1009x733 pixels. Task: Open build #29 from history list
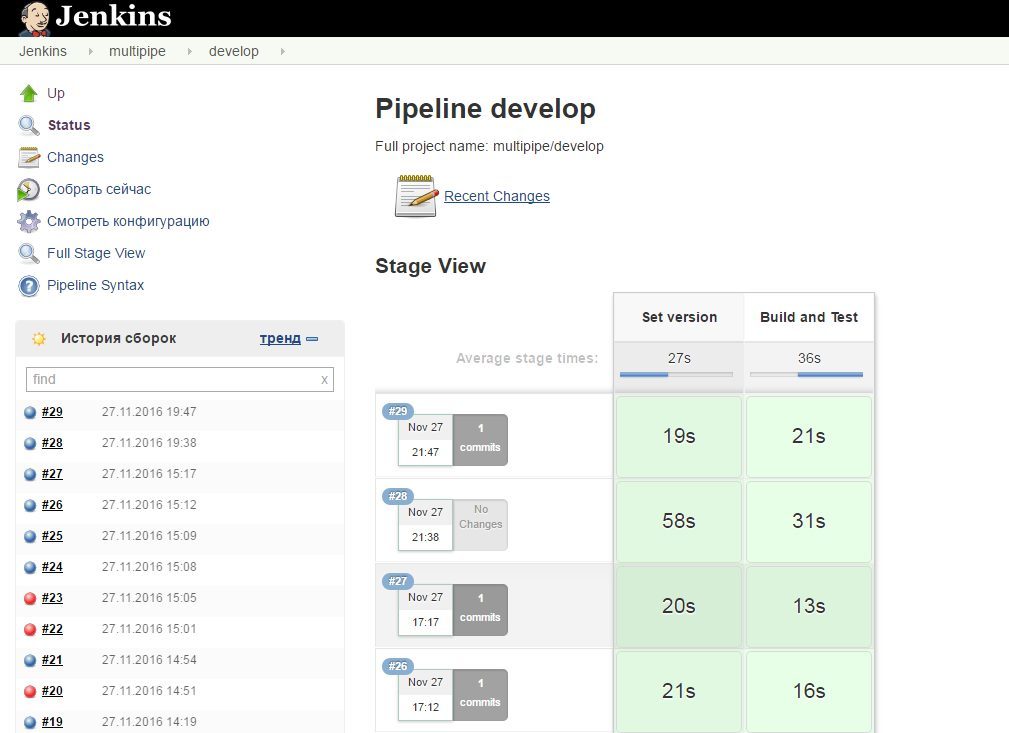tap(52, 412)
